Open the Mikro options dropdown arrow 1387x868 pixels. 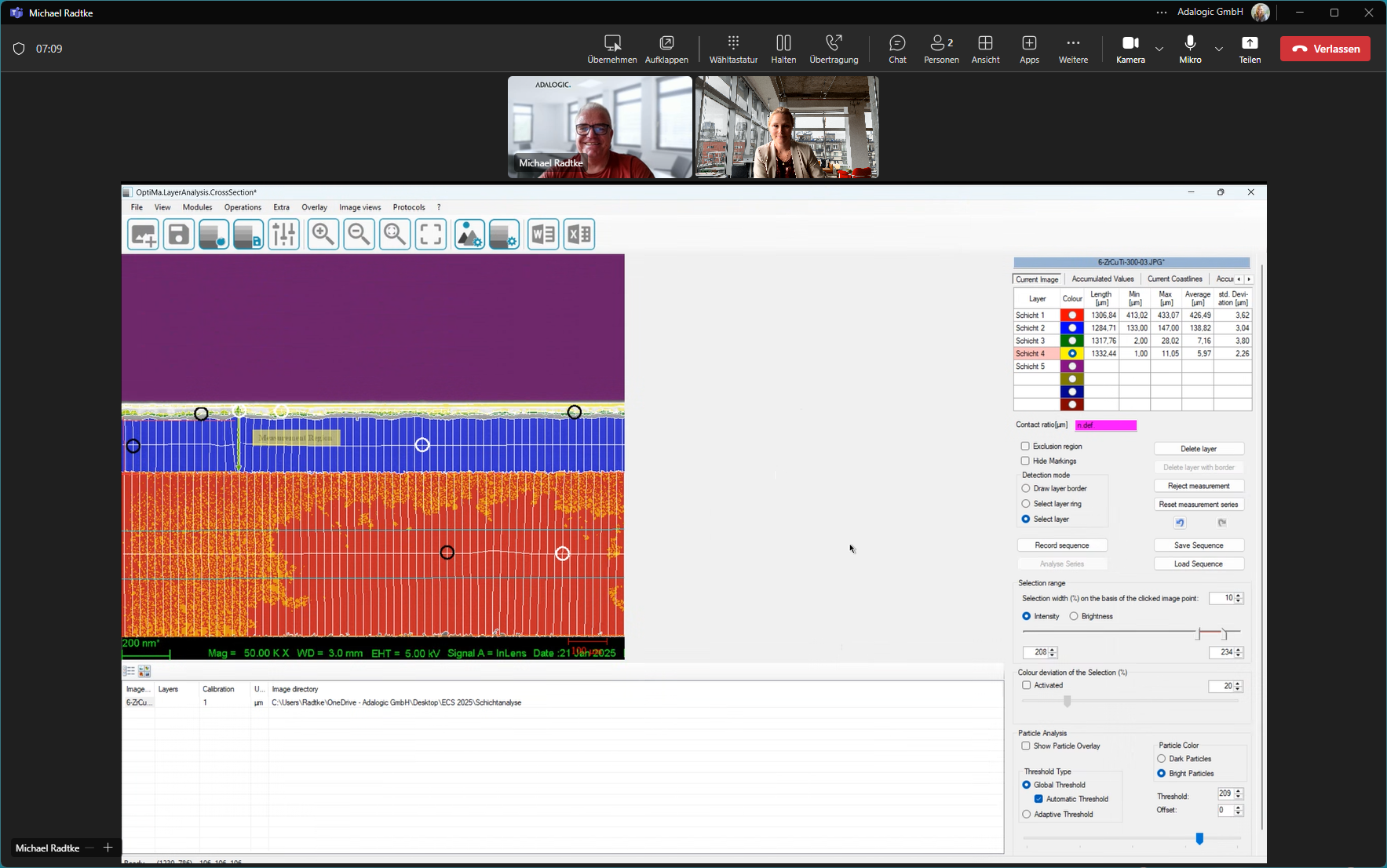click(x=1219, y=49)
